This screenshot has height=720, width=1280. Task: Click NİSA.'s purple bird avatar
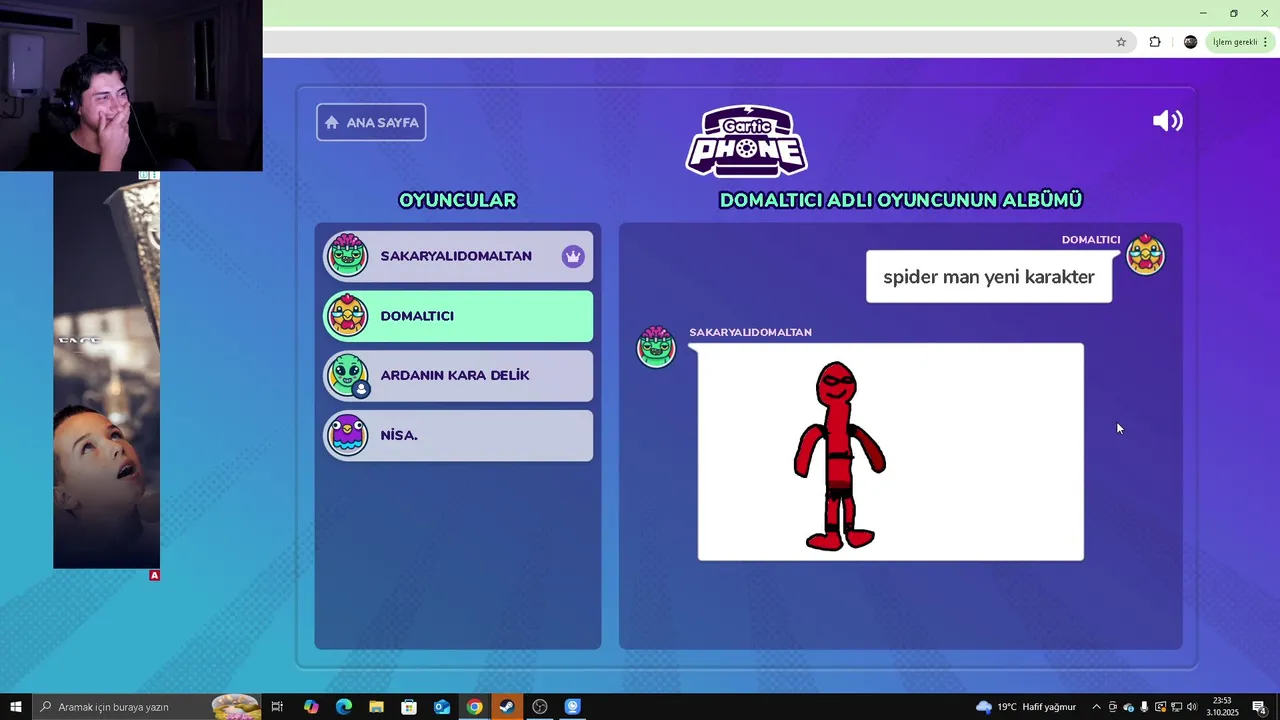(348, 435)
